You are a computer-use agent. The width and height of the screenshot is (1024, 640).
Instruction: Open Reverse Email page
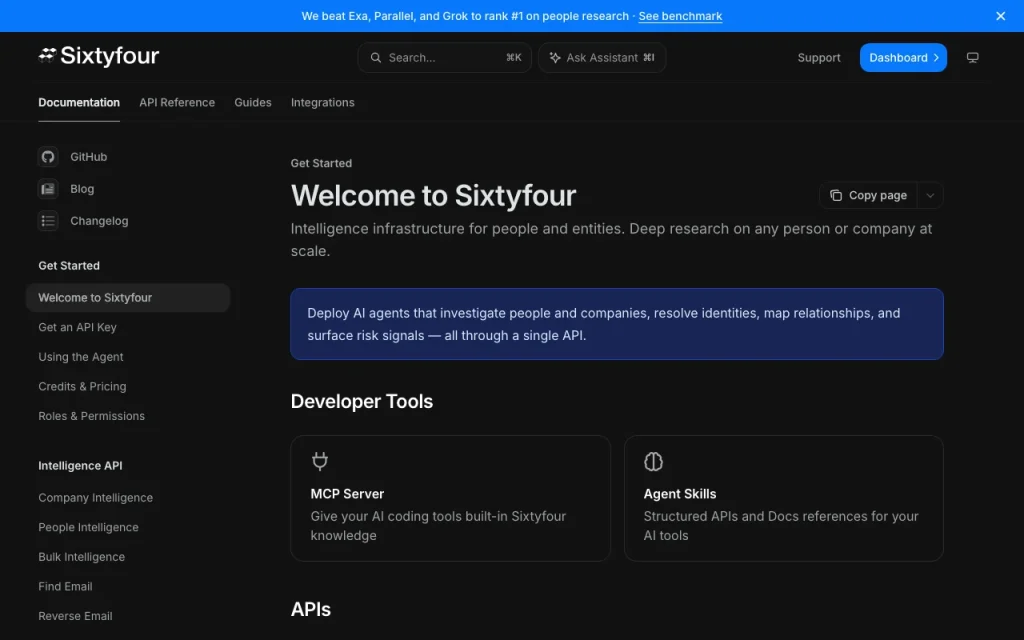[x=75, y=616]
